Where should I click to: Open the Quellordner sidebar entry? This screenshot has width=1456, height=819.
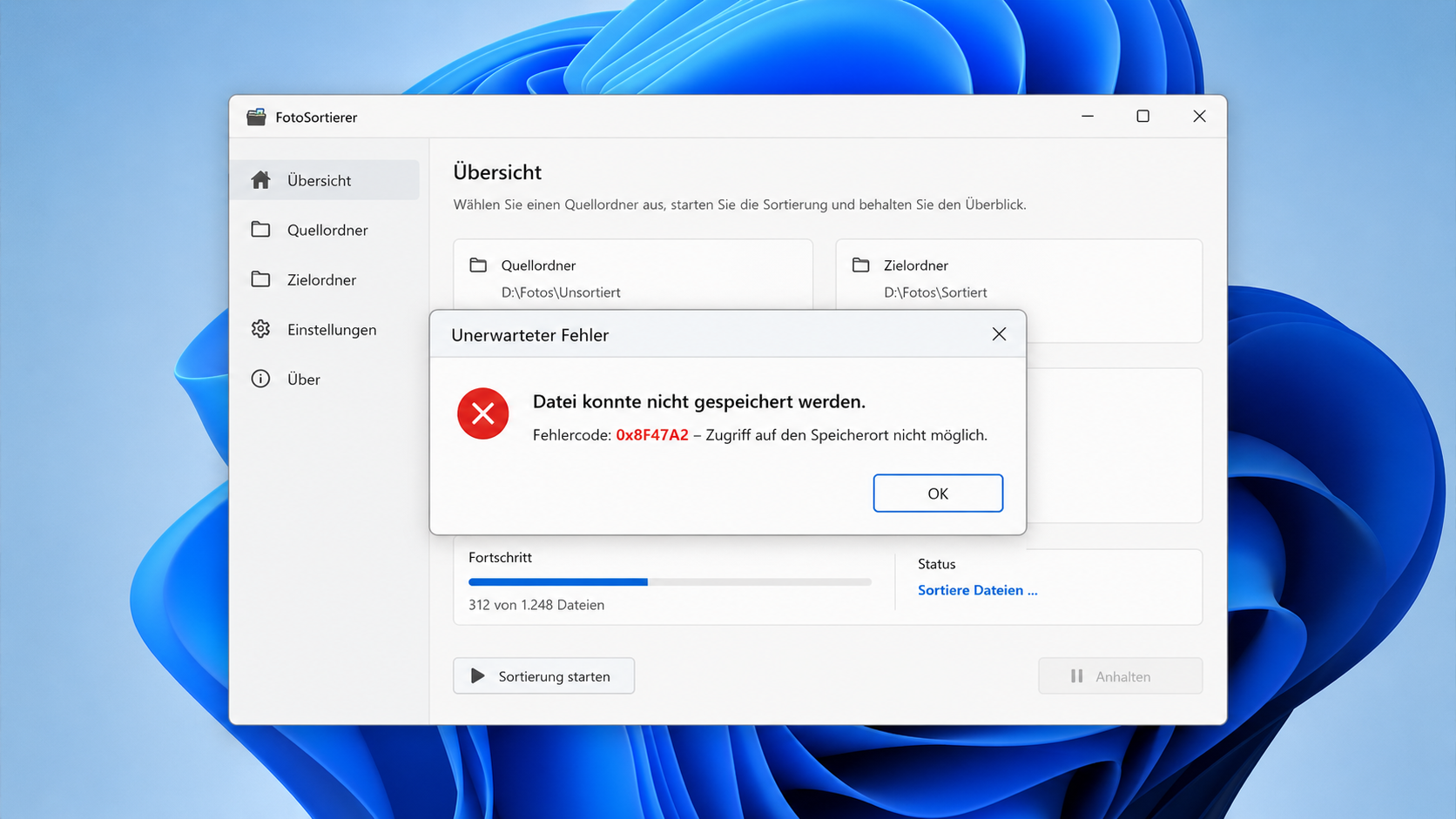325,230
